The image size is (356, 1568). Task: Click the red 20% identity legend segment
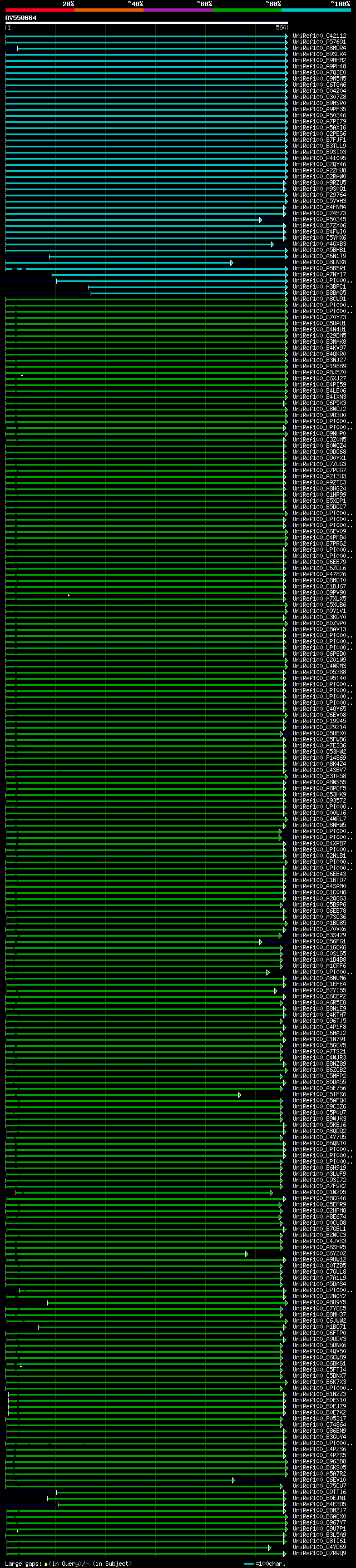(x=39, y=10)
